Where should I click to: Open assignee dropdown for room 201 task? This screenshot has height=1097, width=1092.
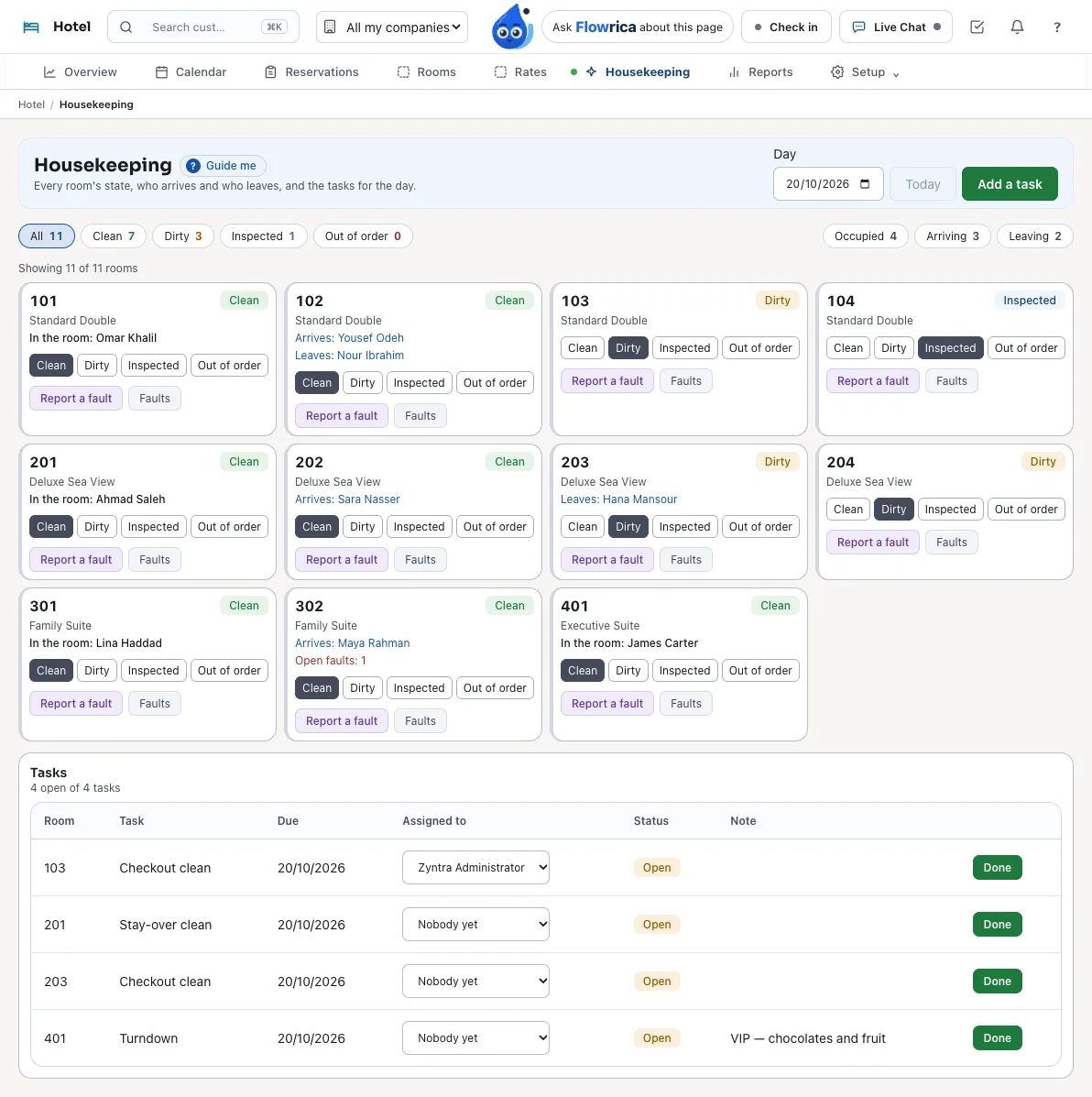pyautogui.click(x=475, y=924)
